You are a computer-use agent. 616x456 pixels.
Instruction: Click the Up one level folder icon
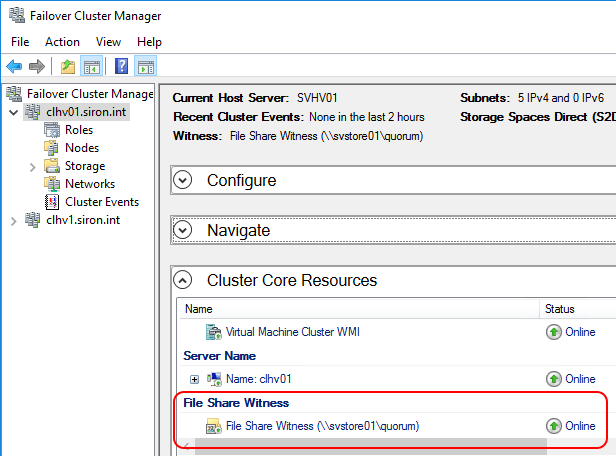68,66
